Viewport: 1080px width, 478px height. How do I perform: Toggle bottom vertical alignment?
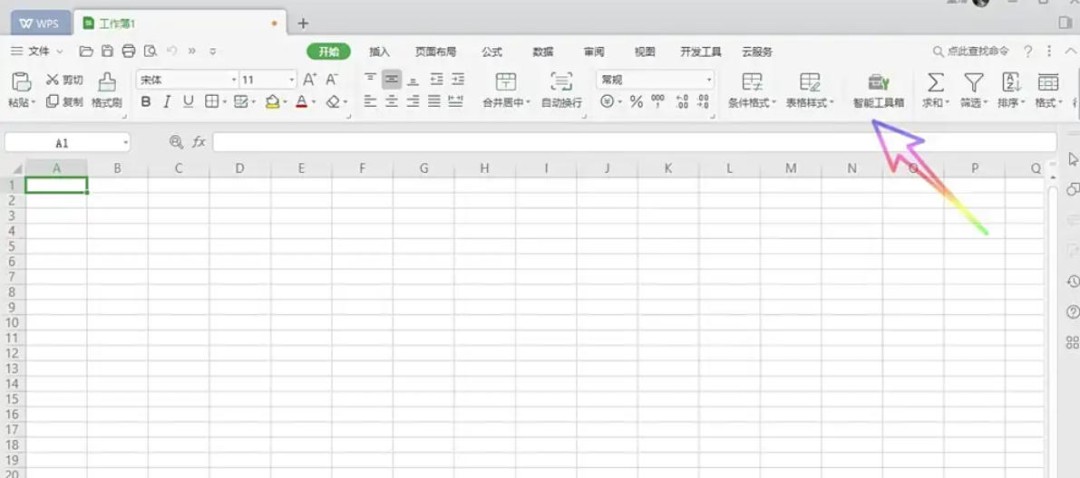(x=413, y=80)
